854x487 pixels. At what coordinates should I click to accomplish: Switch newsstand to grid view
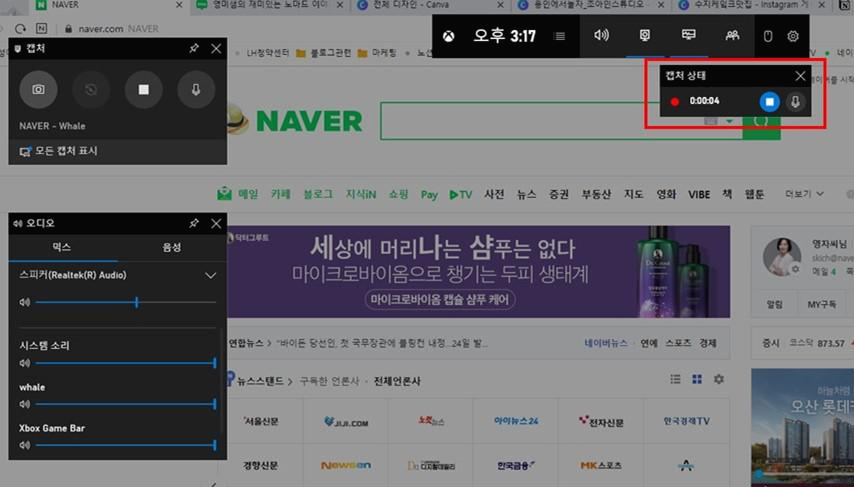click(697, 379)
